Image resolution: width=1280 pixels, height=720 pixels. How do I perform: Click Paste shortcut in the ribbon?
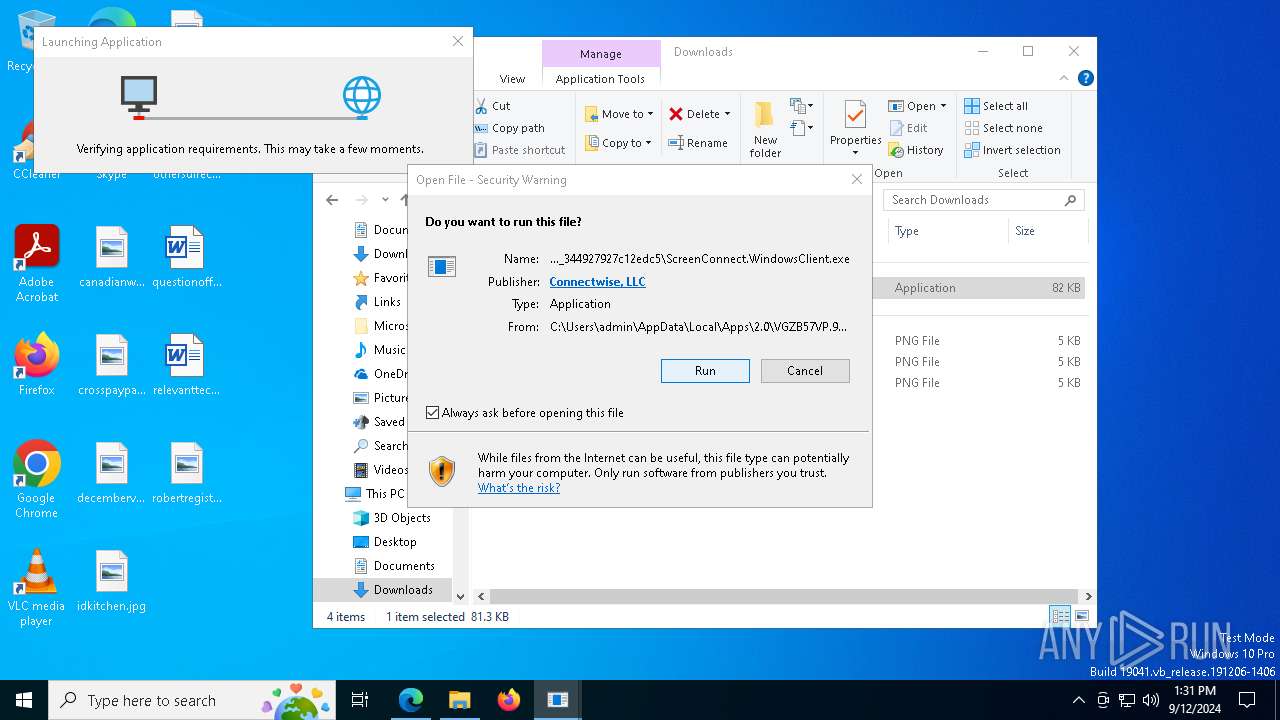click(520, 150)
